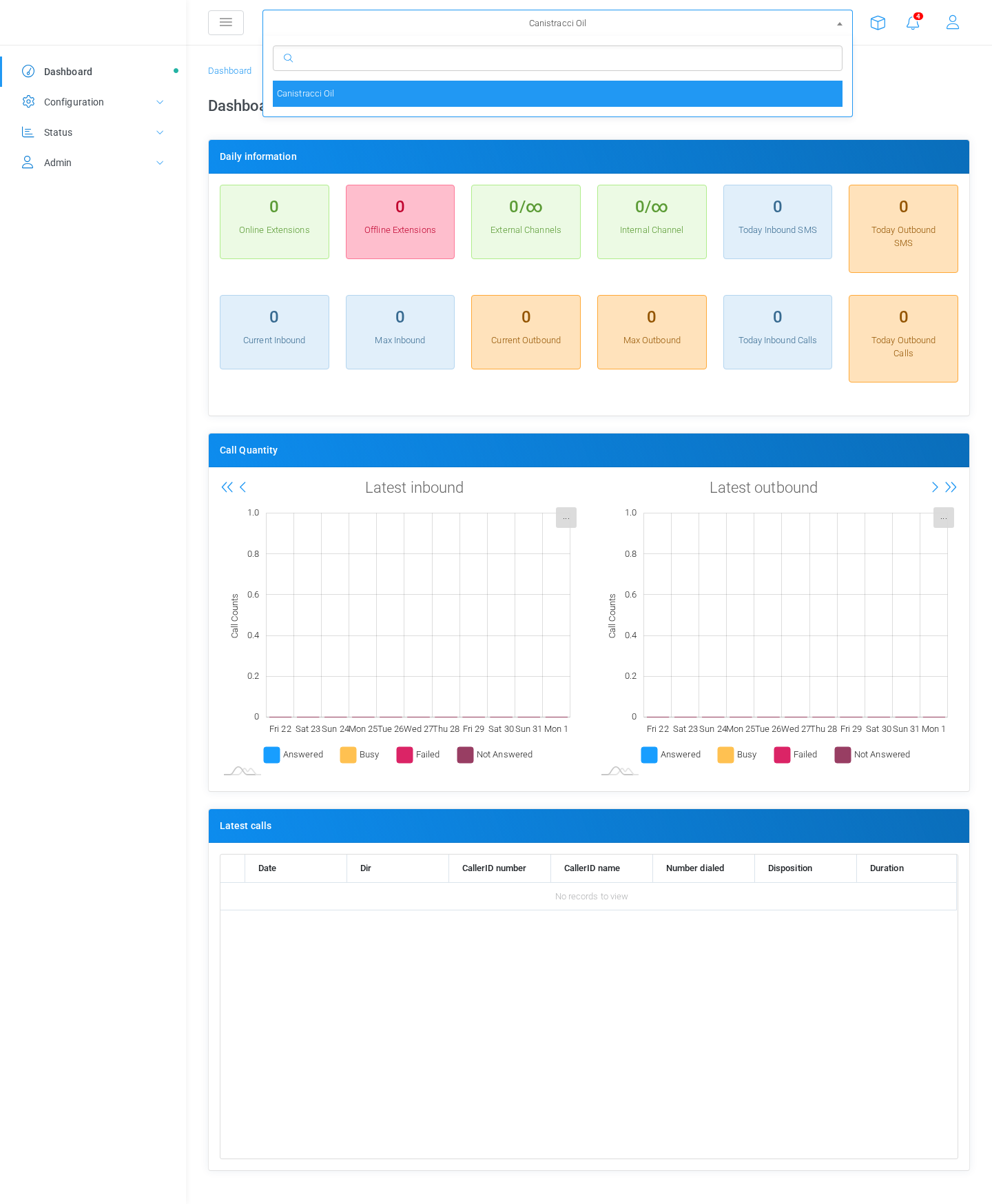992x1204 pixels.
Task: Click the Daily information panel header
Action: 589,156
